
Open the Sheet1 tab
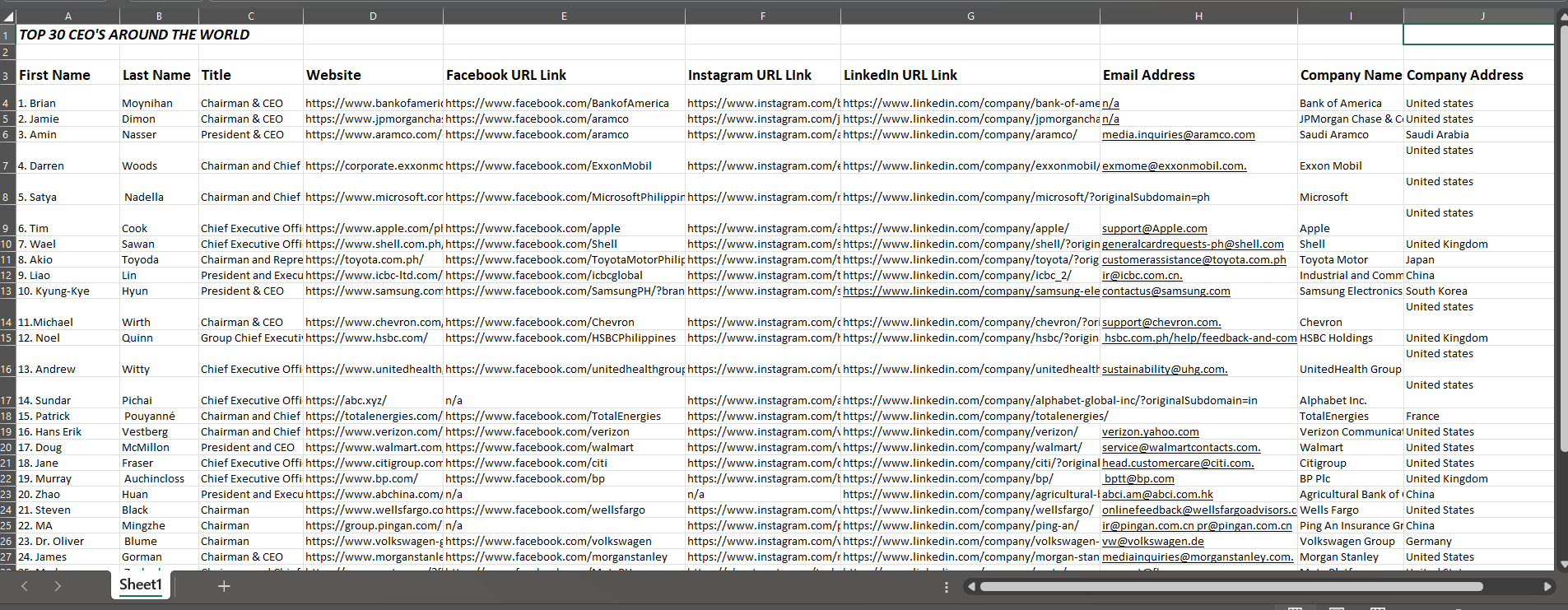click(x=141, y=584)
